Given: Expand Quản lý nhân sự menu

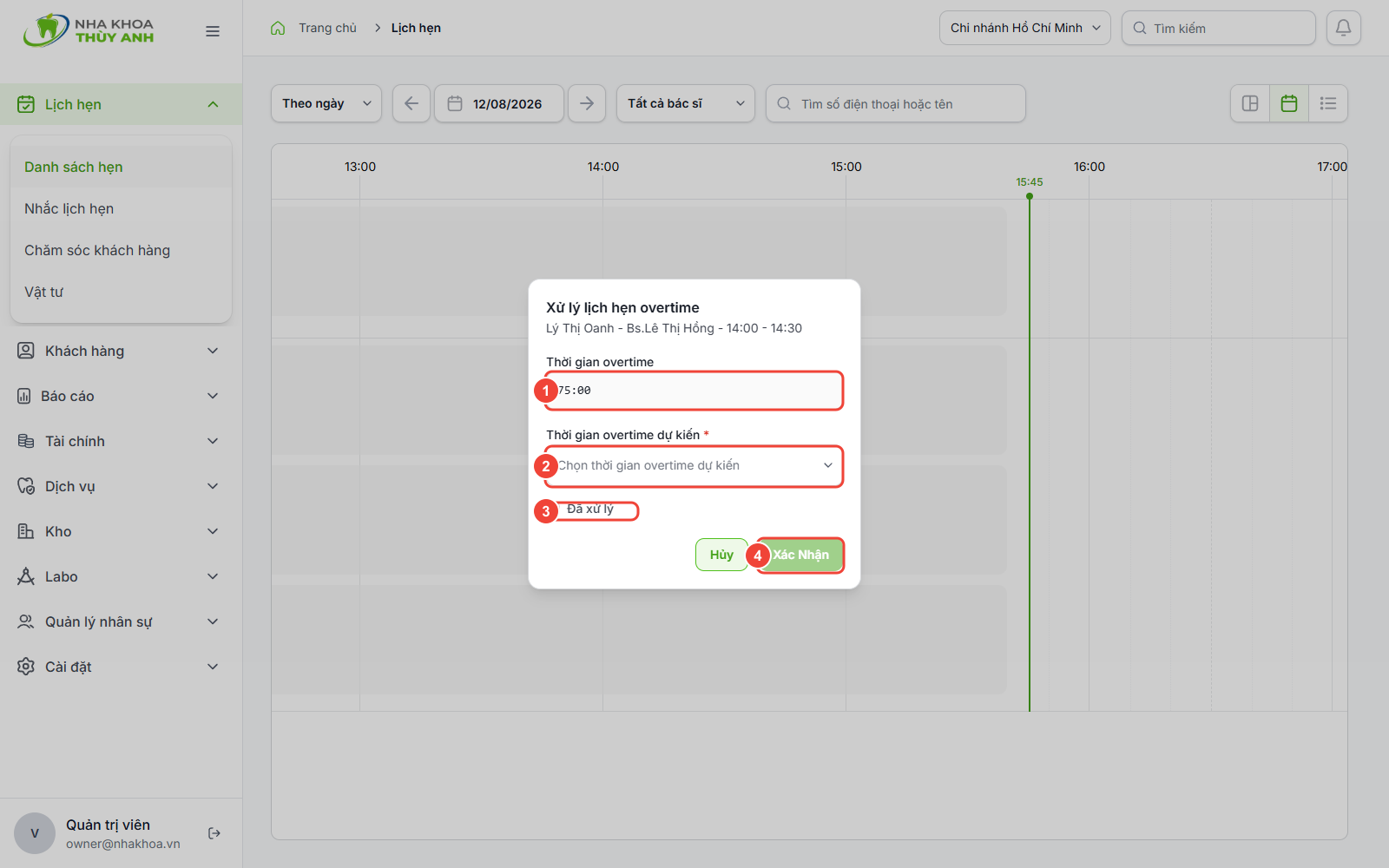Looking at the screenshot, I should (121, 621).
